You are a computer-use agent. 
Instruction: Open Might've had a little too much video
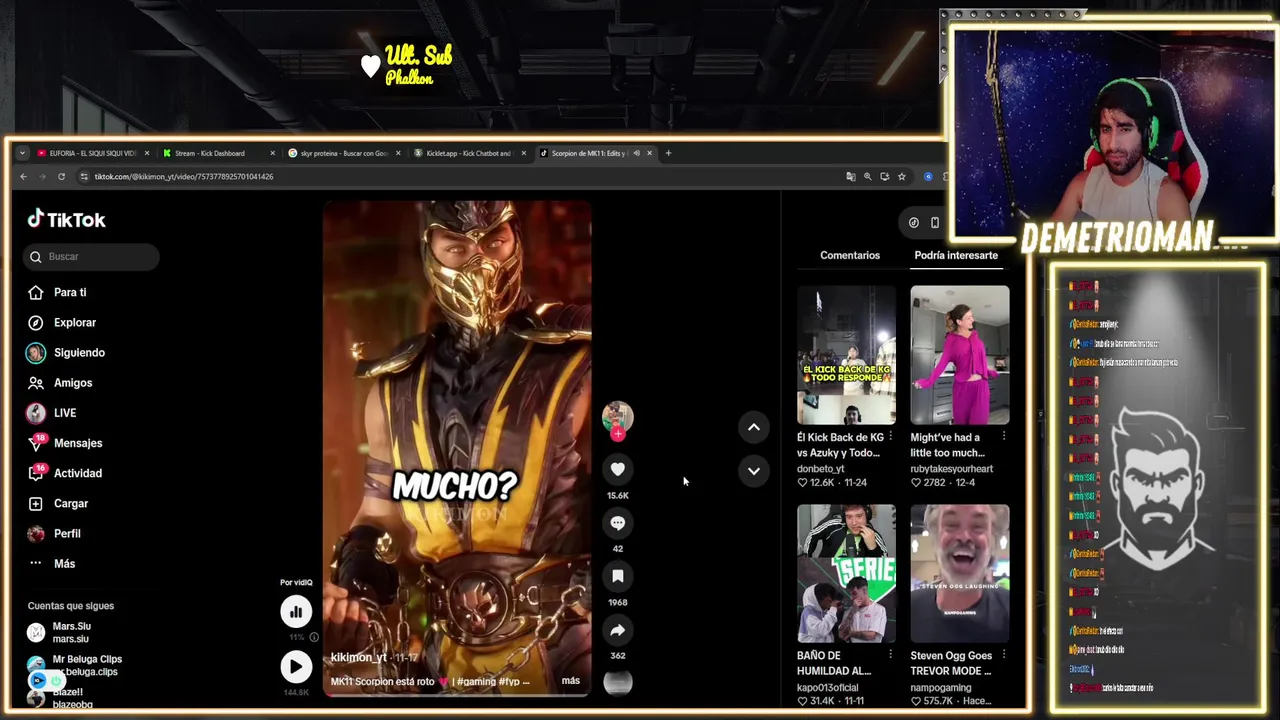point(960,355)
